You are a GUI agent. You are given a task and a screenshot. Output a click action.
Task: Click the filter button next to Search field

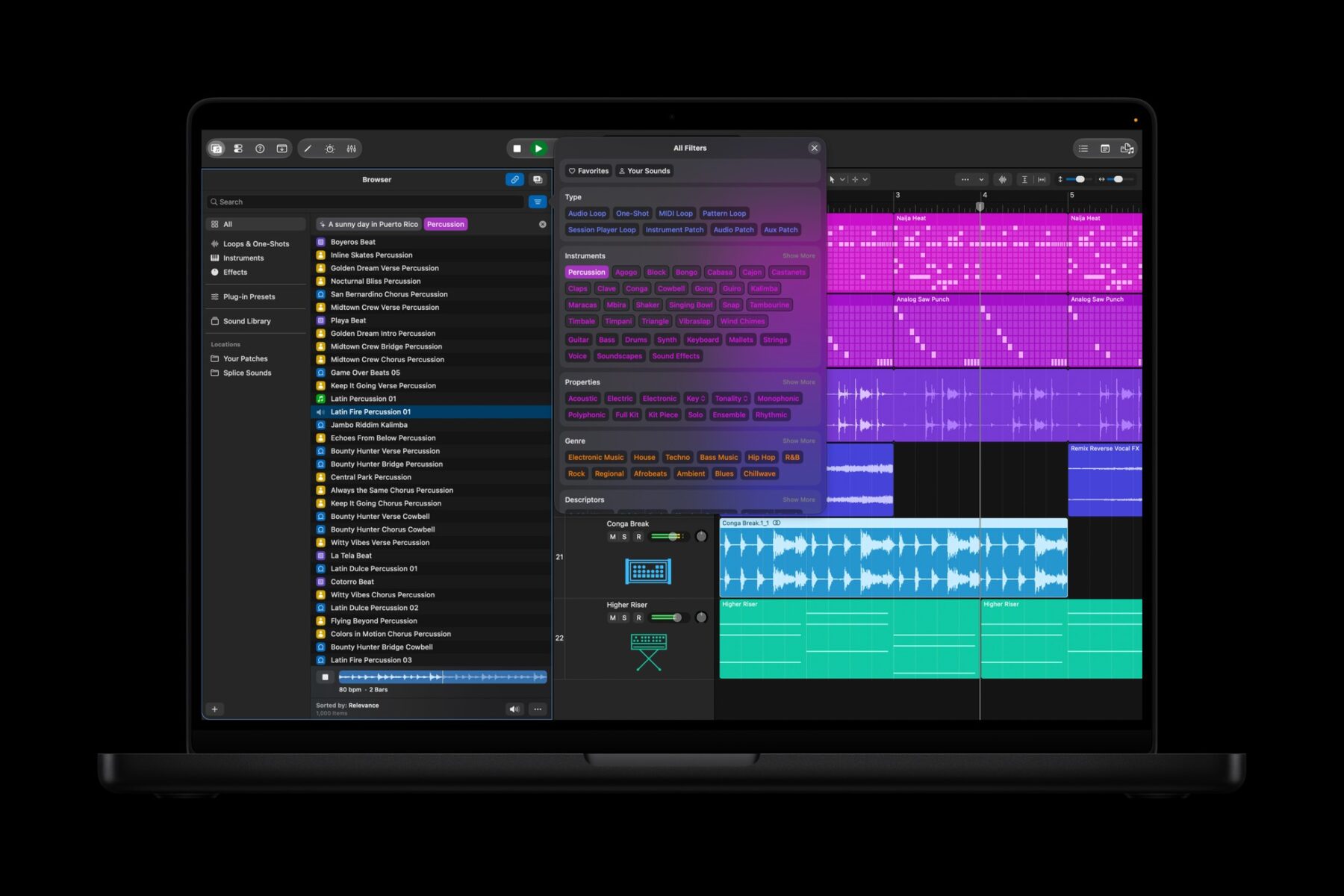(x=538, y=202)
